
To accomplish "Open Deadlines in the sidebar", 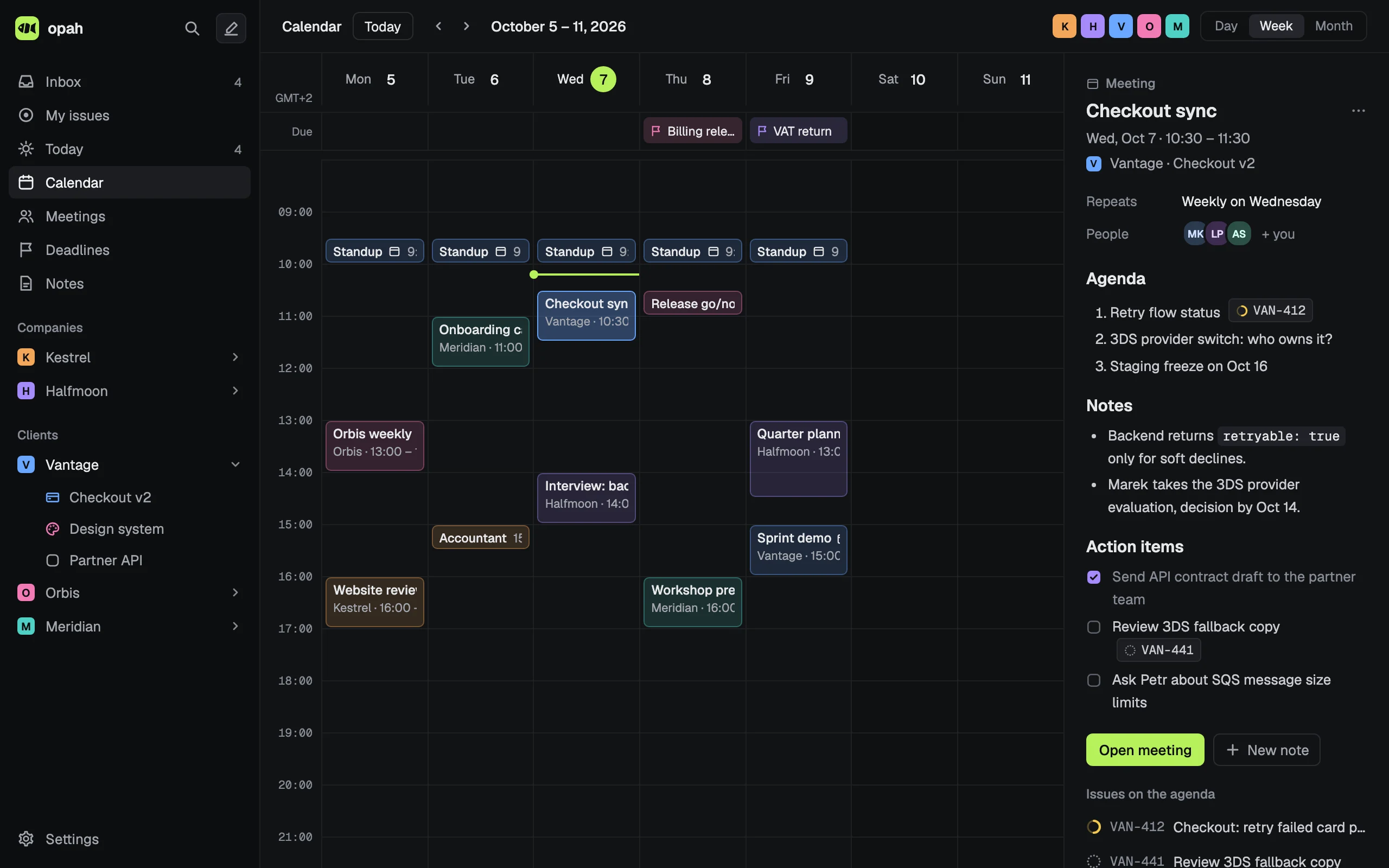I will click(x=130, y=250).
